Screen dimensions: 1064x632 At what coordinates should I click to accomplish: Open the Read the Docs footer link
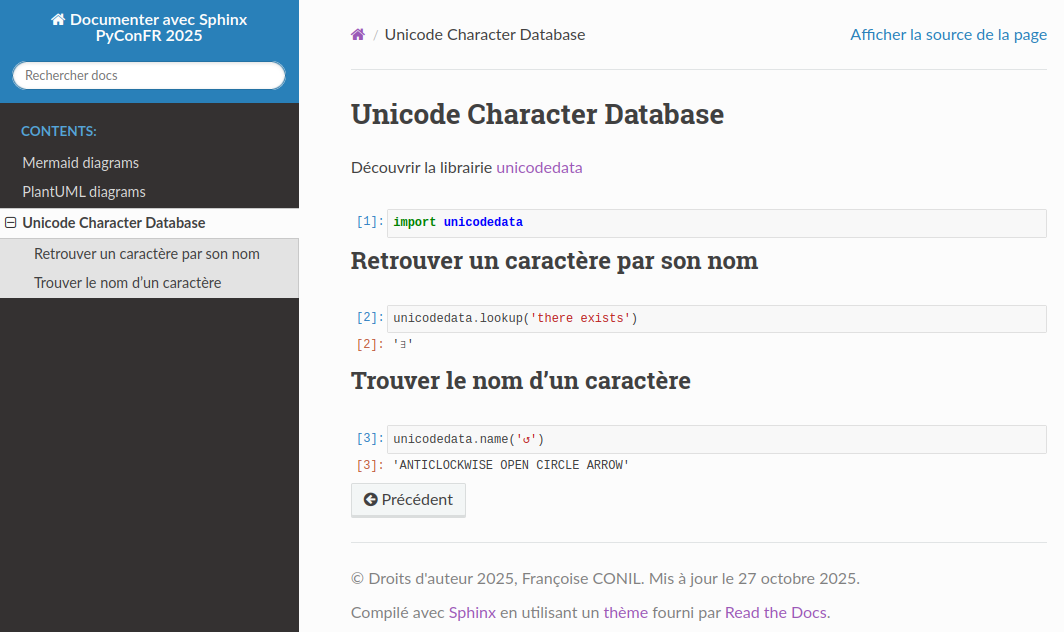(x=776, y=613)
